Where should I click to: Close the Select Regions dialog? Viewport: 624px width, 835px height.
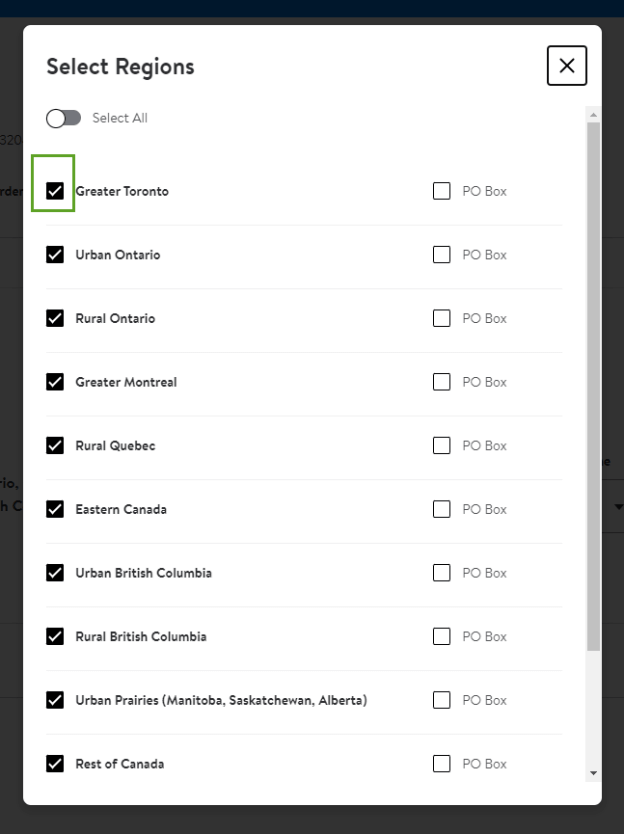pyautogui.click(x=566, y=66)
